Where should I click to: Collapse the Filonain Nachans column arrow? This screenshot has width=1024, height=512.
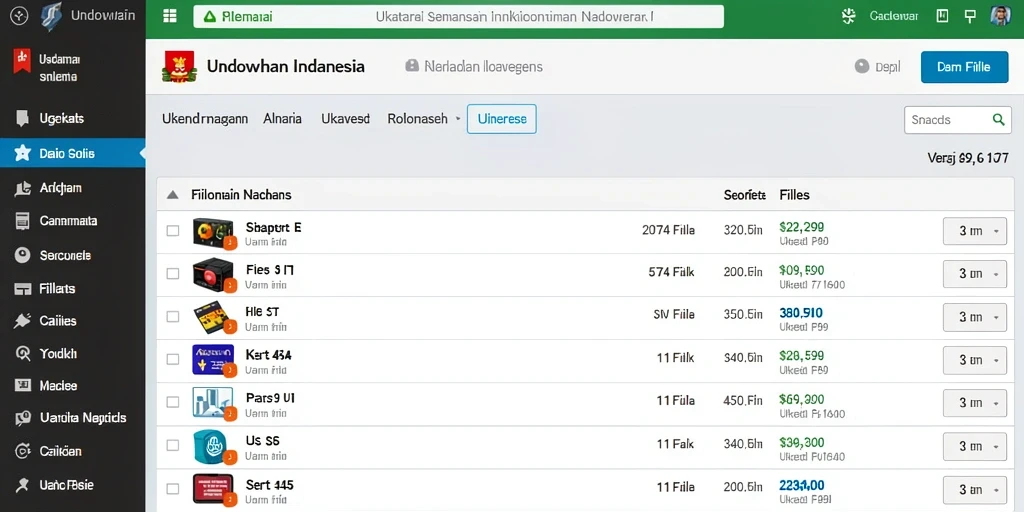pyautogui.click(x=172, y=195)
